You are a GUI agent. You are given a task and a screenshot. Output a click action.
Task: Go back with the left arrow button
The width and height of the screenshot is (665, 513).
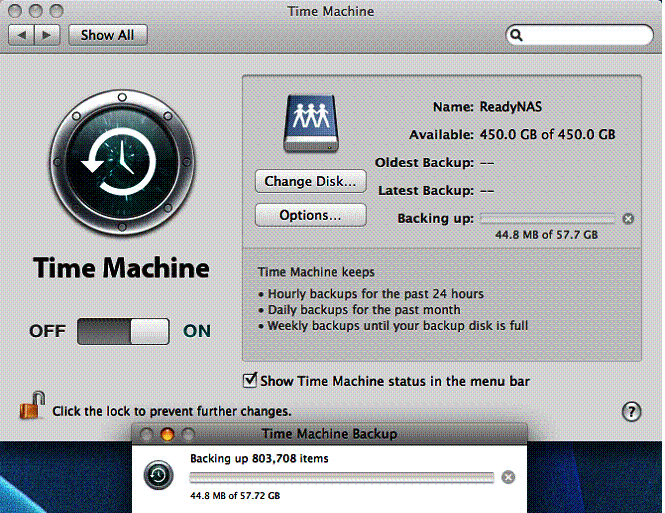point(21,35)
